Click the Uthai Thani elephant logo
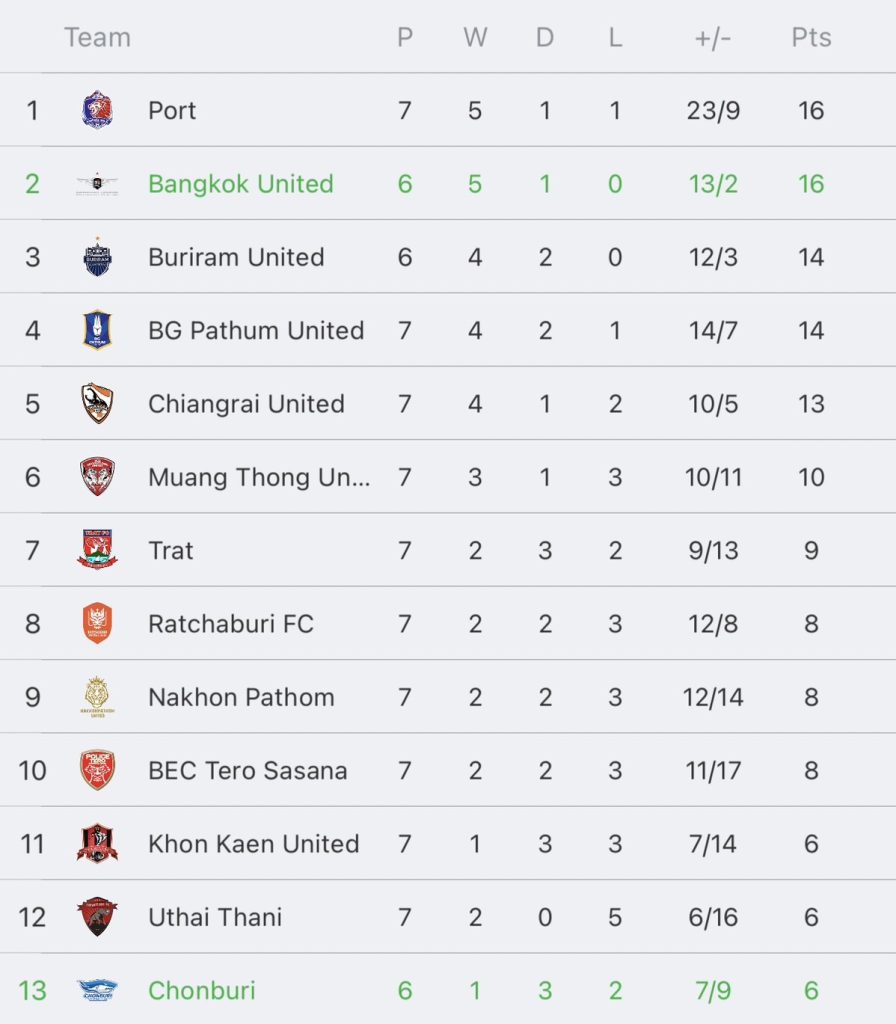896x1024 pixels. point(97,917)
